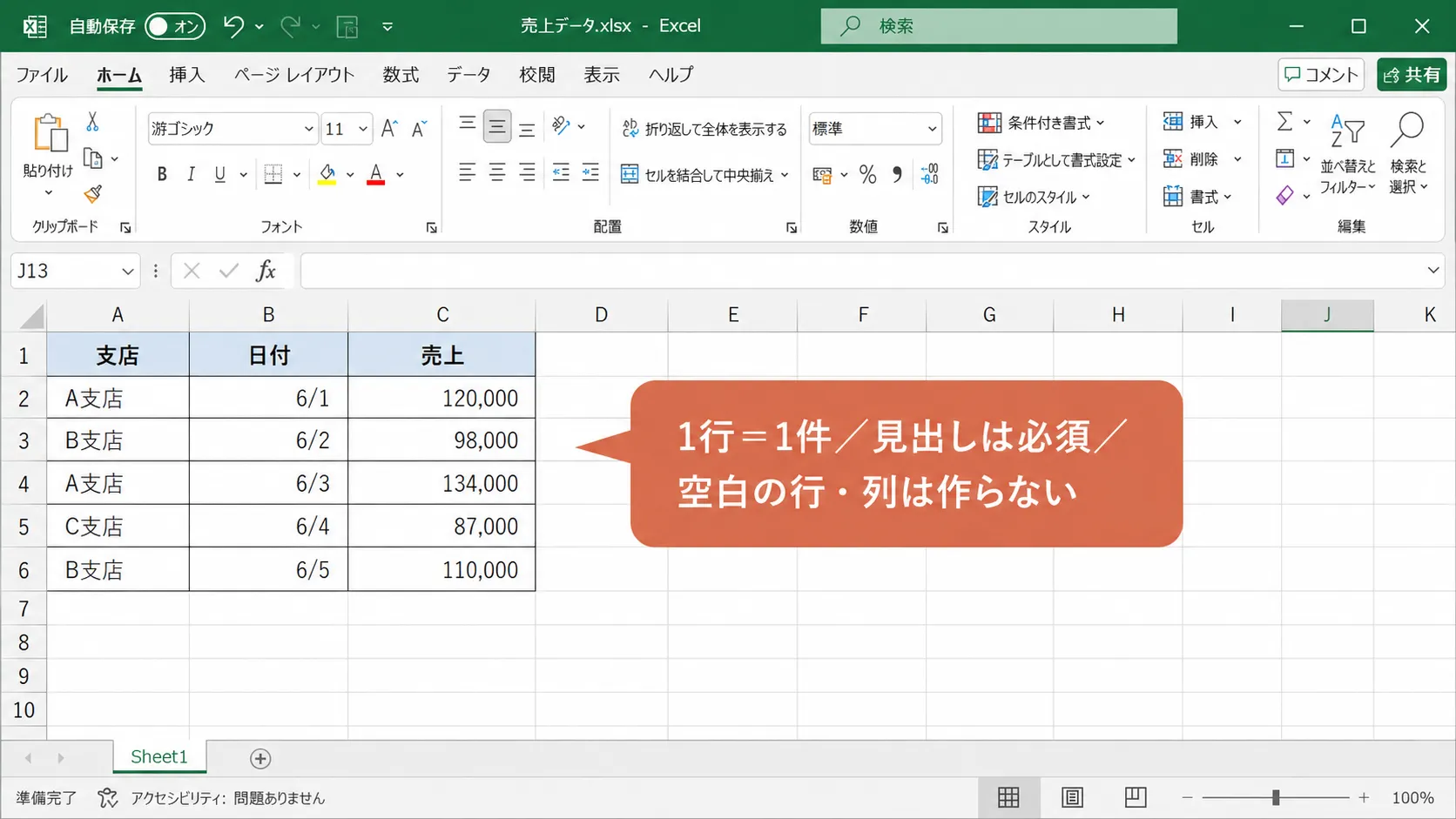Click セルを結合して中央揃え merge button
The width and height of the screenshot is (1456, 819).
(x=704, y=175)
